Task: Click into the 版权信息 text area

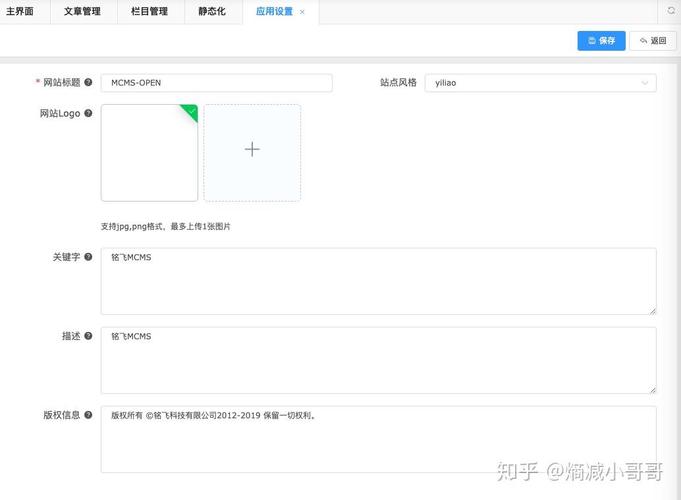Action: [378, 438]
